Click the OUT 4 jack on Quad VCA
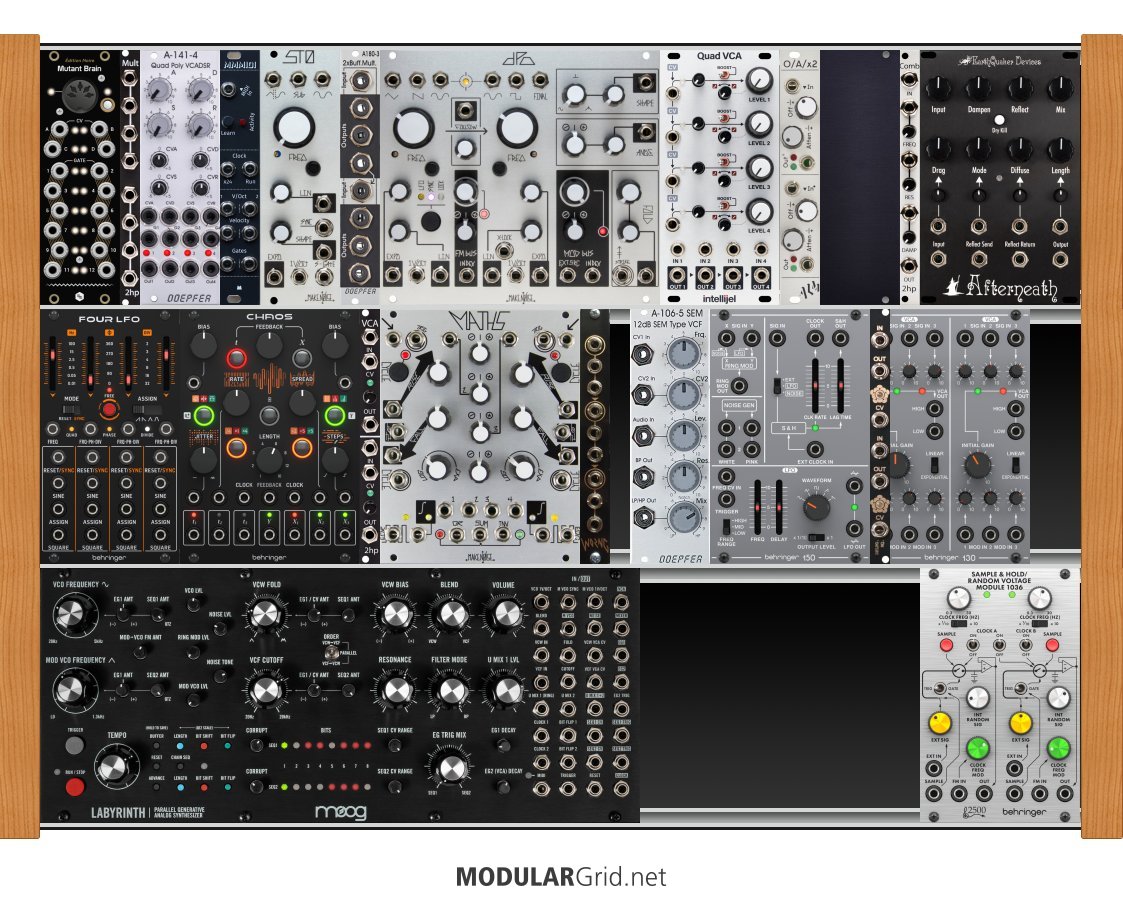The width and height of the screenshot is (1123, 898). [x=761, y=275]
